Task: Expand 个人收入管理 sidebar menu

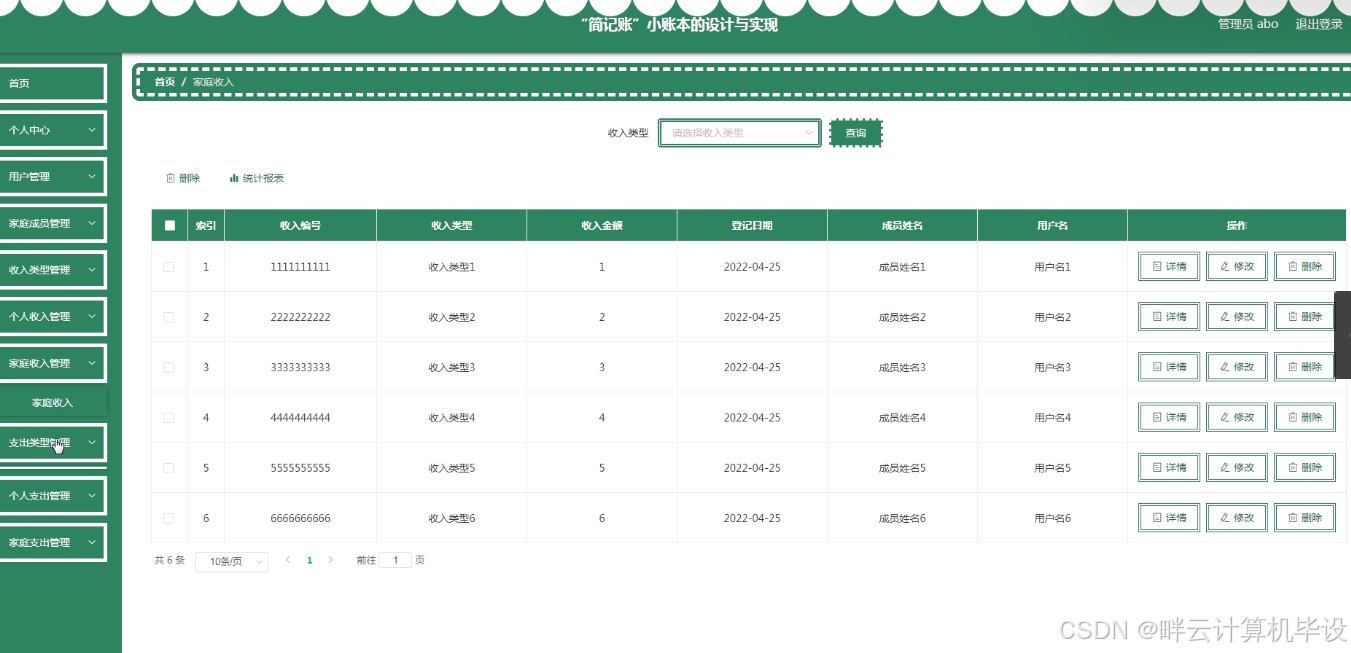Action: tap(53, 317)
